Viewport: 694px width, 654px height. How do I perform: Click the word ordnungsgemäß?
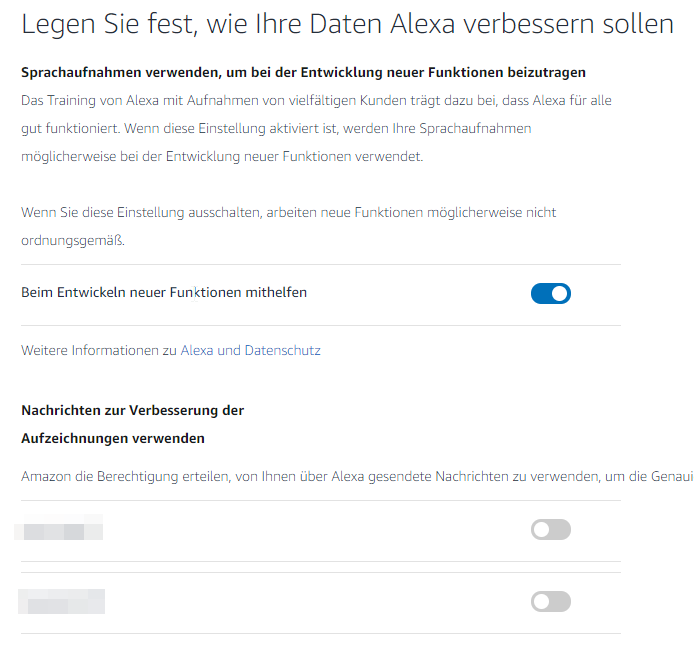tap(73, 241)
